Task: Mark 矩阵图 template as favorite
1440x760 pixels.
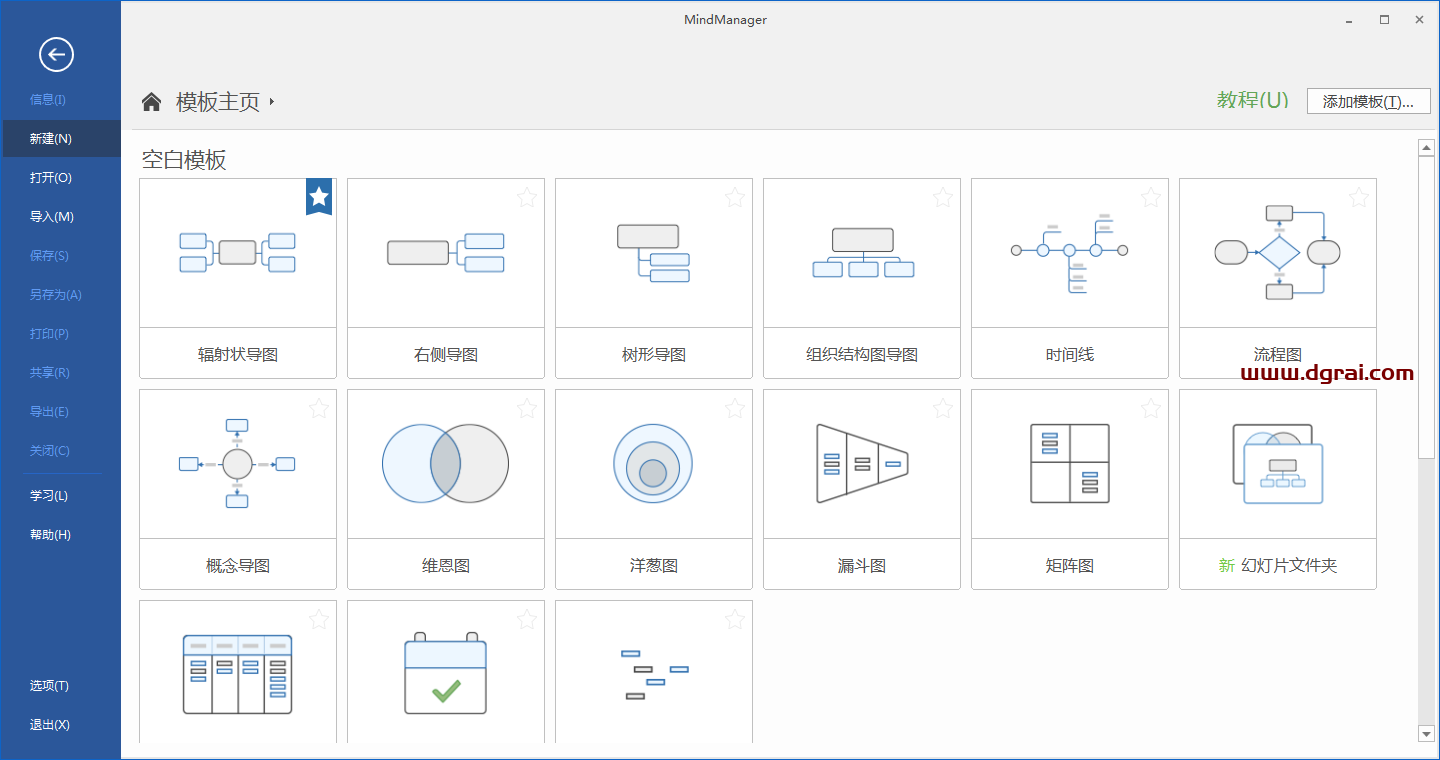Action: (x=1151, y=409)
